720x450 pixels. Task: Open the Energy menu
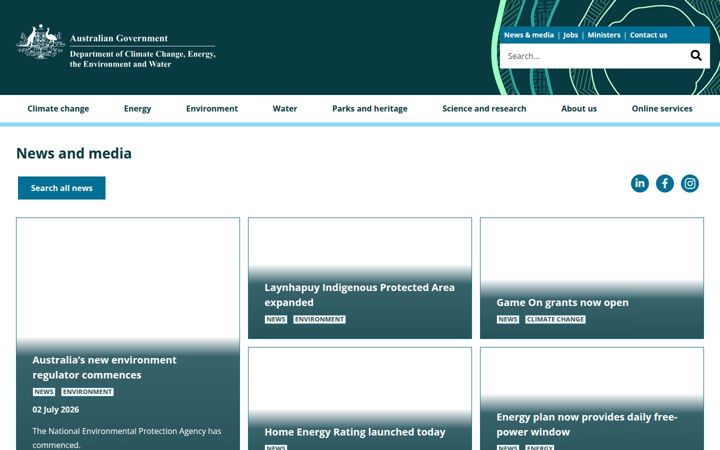(137, 109)
